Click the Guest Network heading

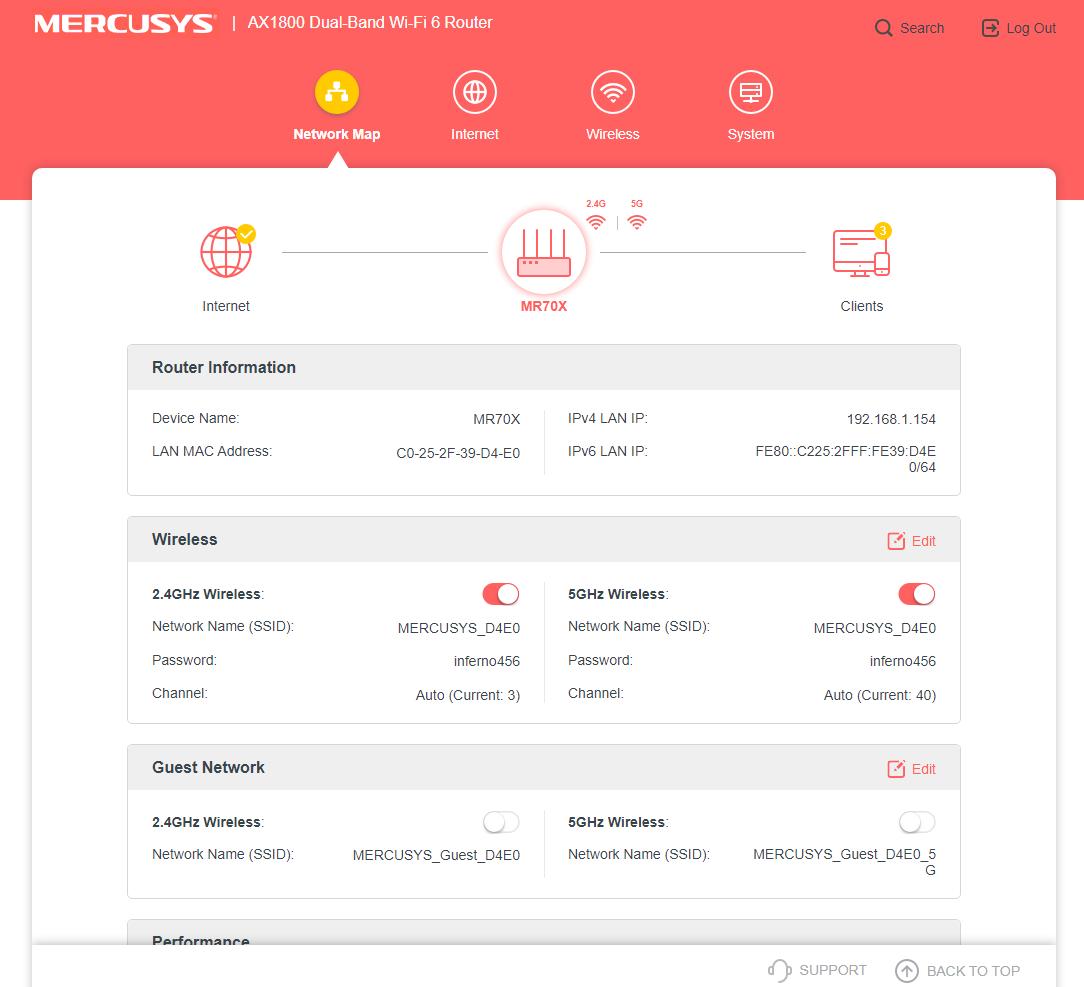point(208,767)
